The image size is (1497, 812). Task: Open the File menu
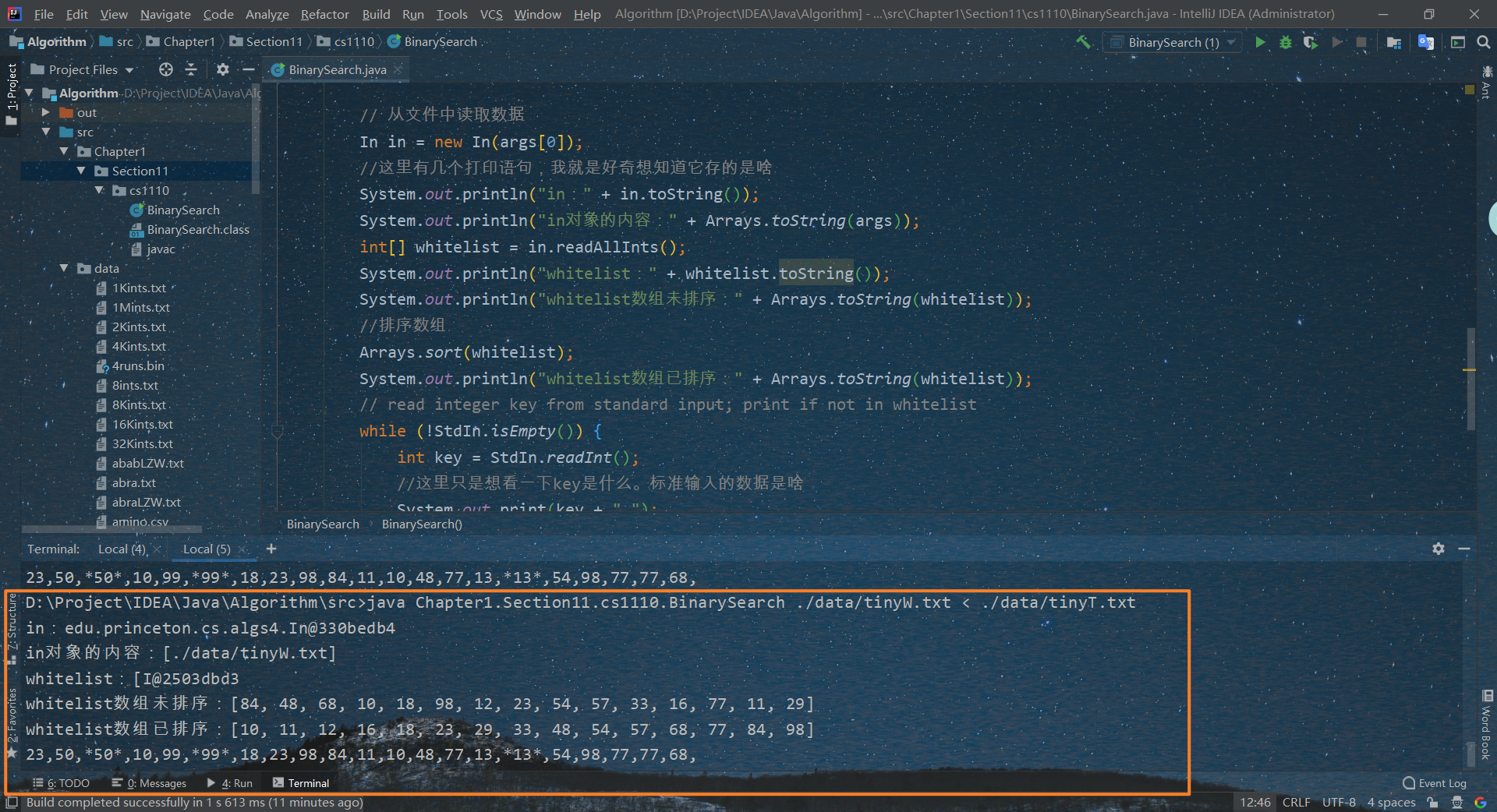(44, 14)
